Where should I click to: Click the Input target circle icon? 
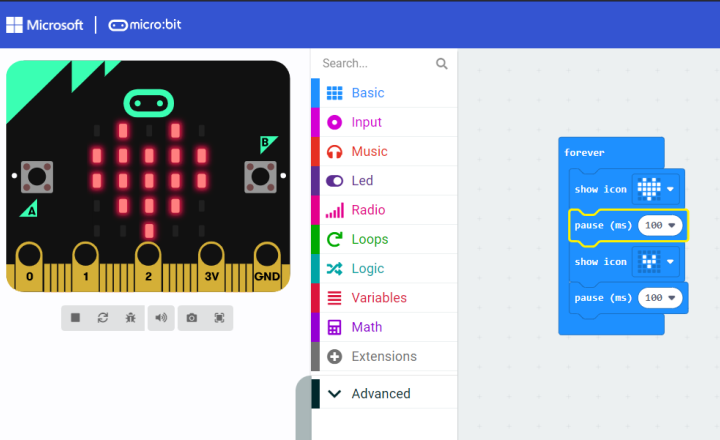tap(334, 122)
